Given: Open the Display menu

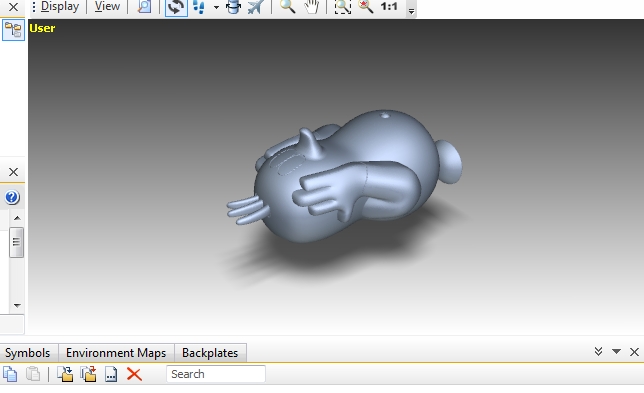Looking at the screenshot, I should (60, 7).
